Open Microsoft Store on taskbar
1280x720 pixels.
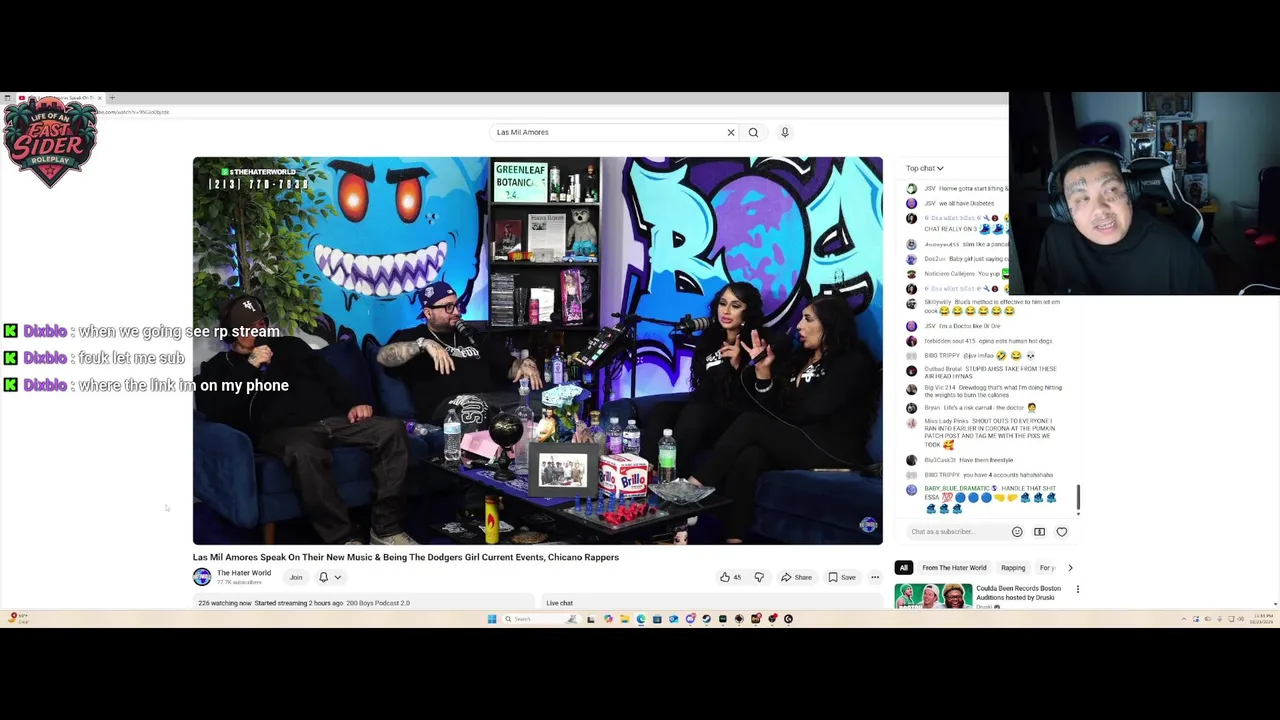(x=657, y=619)
